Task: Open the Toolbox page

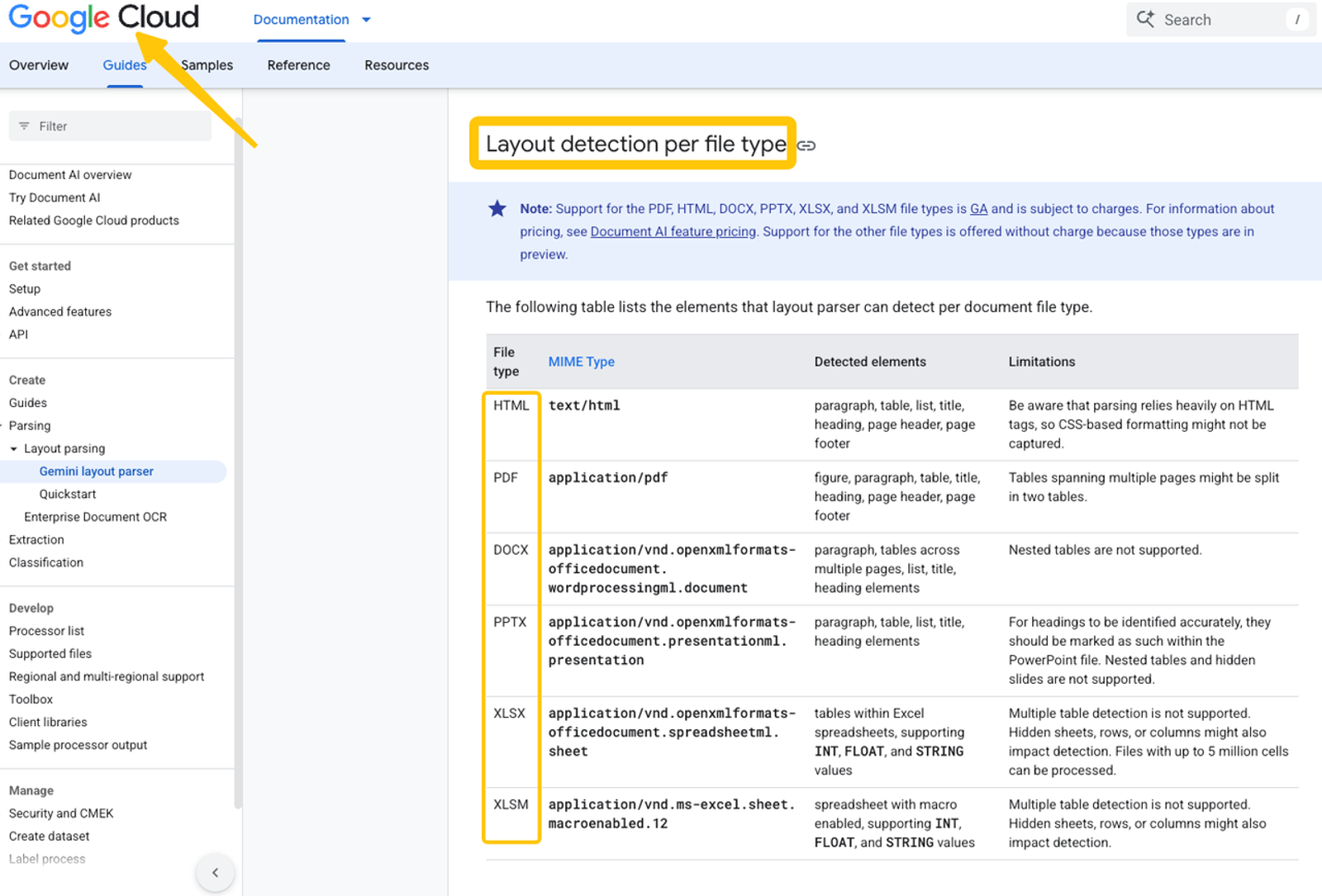Action: 31,699
